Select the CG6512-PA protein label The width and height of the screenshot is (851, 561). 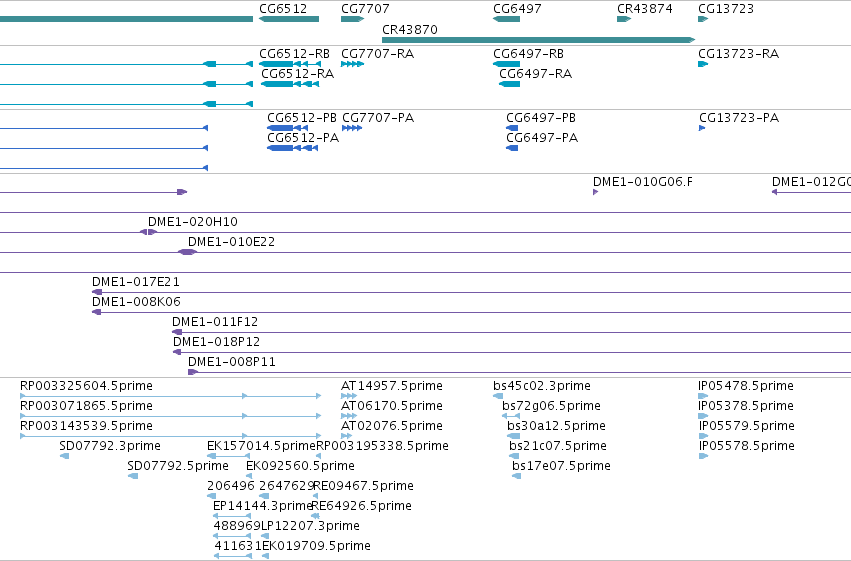(303, 138)
